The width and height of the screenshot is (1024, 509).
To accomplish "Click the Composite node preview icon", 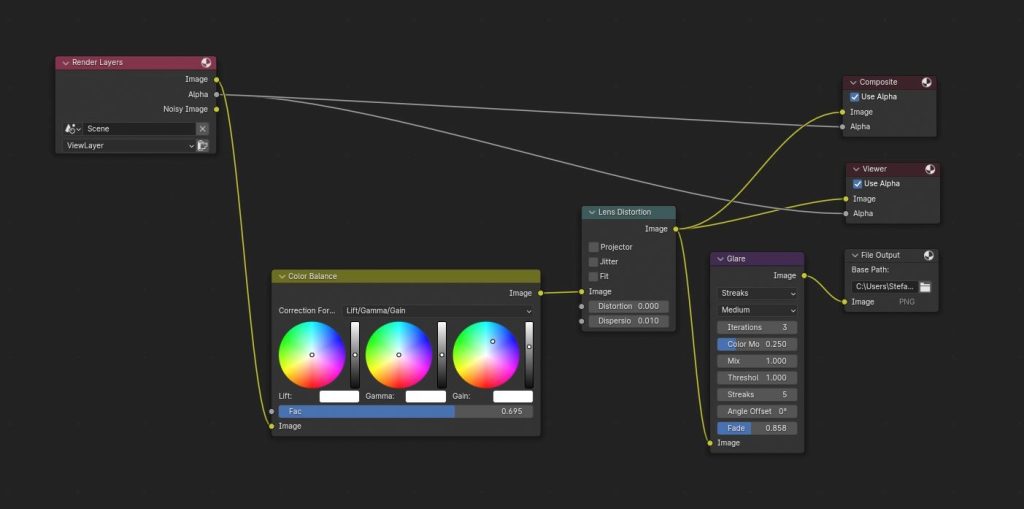I will click(x=926, y=82).
